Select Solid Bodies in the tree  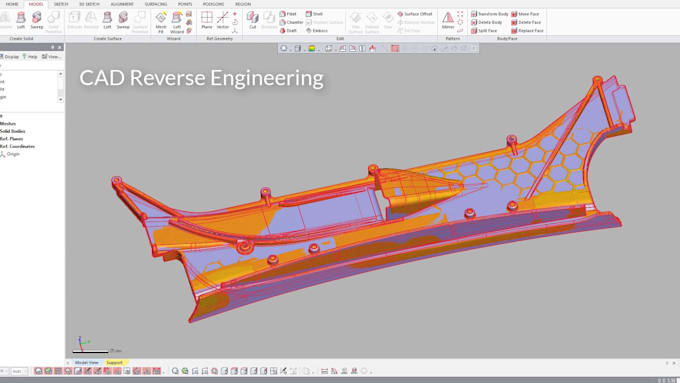[13, 131]
